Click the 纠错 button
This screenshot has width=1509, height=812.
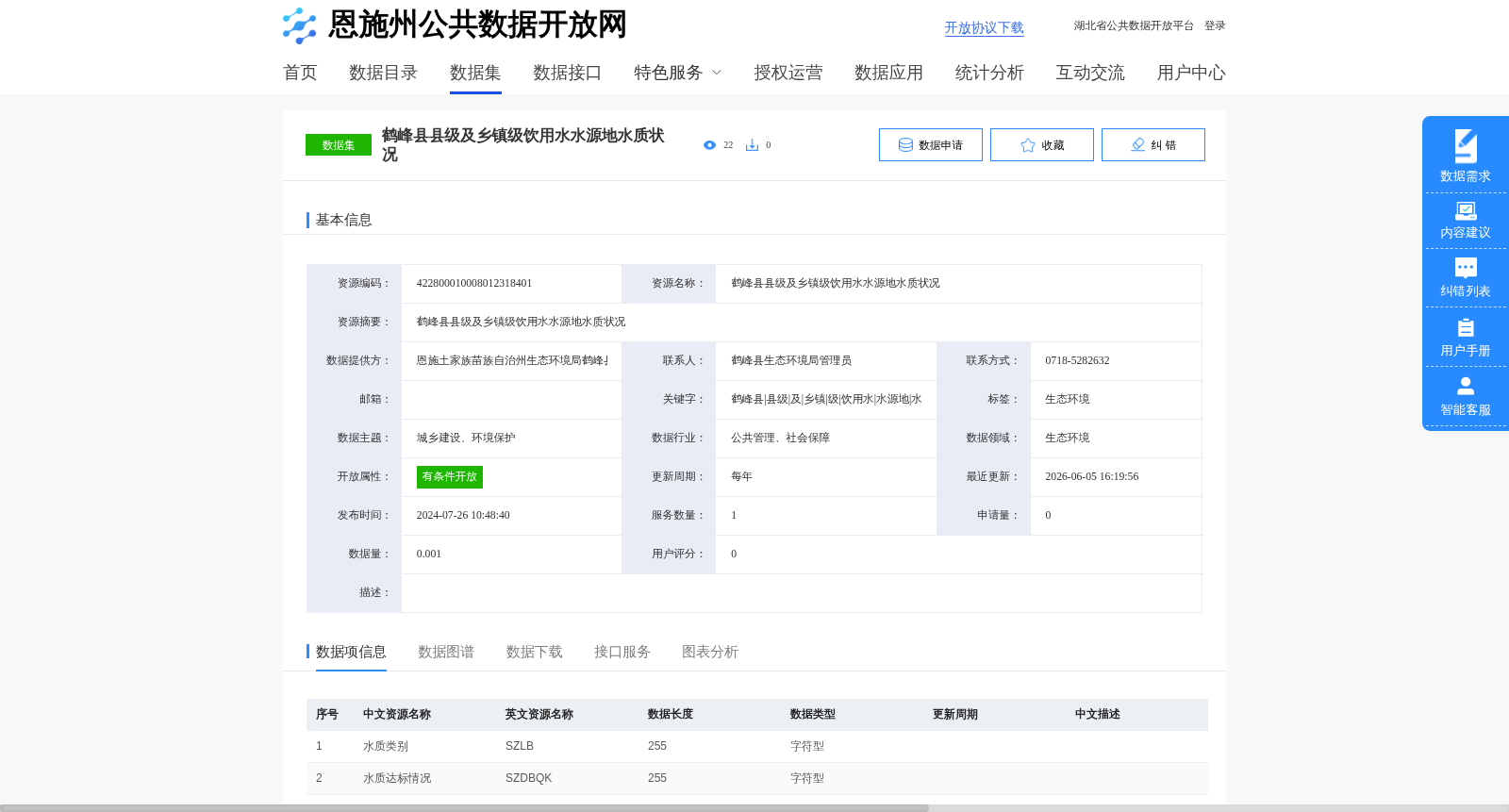1153,145
